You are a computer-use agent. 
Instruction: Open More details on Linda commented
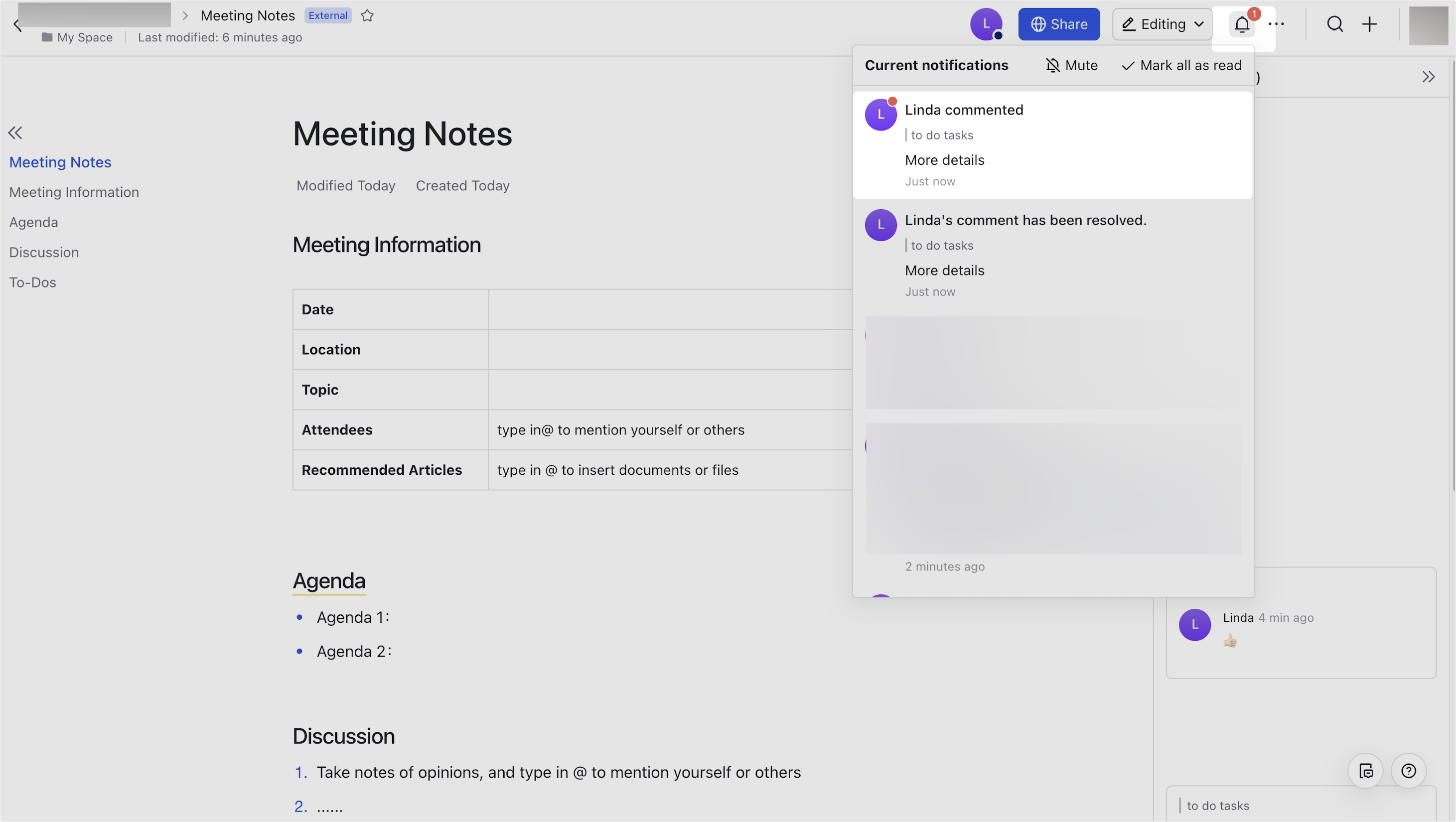pos(944,160)
